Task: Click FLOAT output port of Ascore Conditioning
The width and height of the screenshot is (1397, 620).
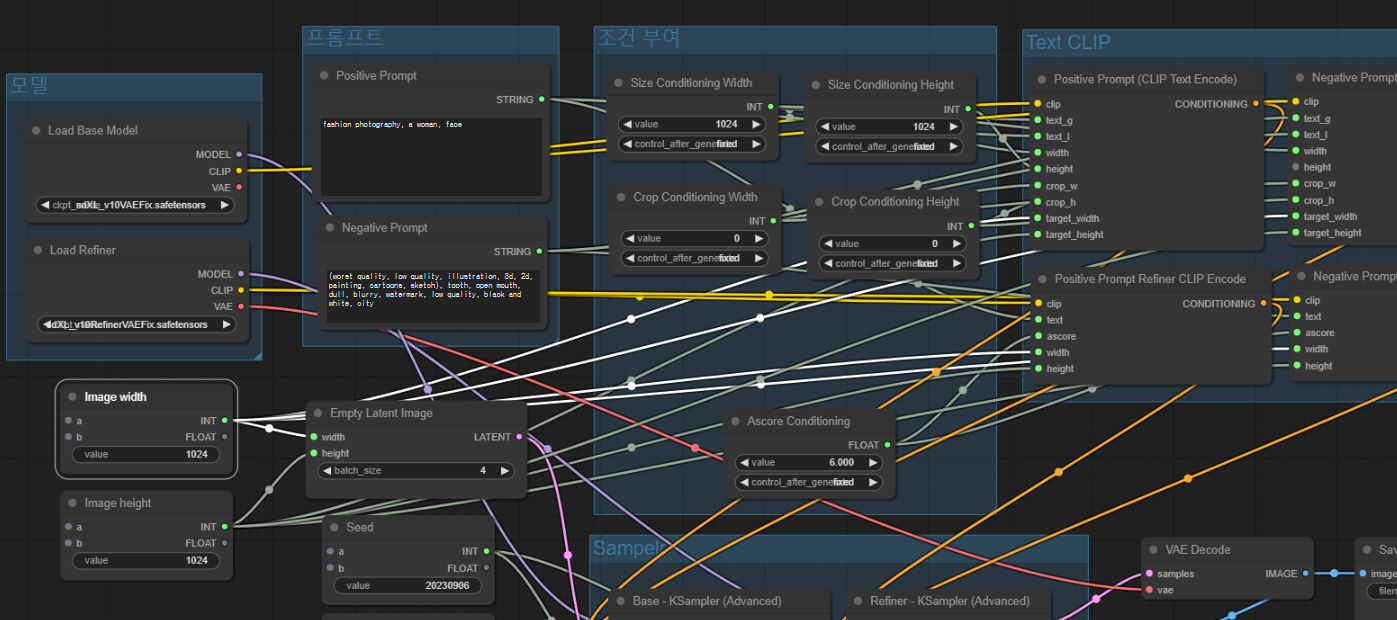Action: click(887, 445)
